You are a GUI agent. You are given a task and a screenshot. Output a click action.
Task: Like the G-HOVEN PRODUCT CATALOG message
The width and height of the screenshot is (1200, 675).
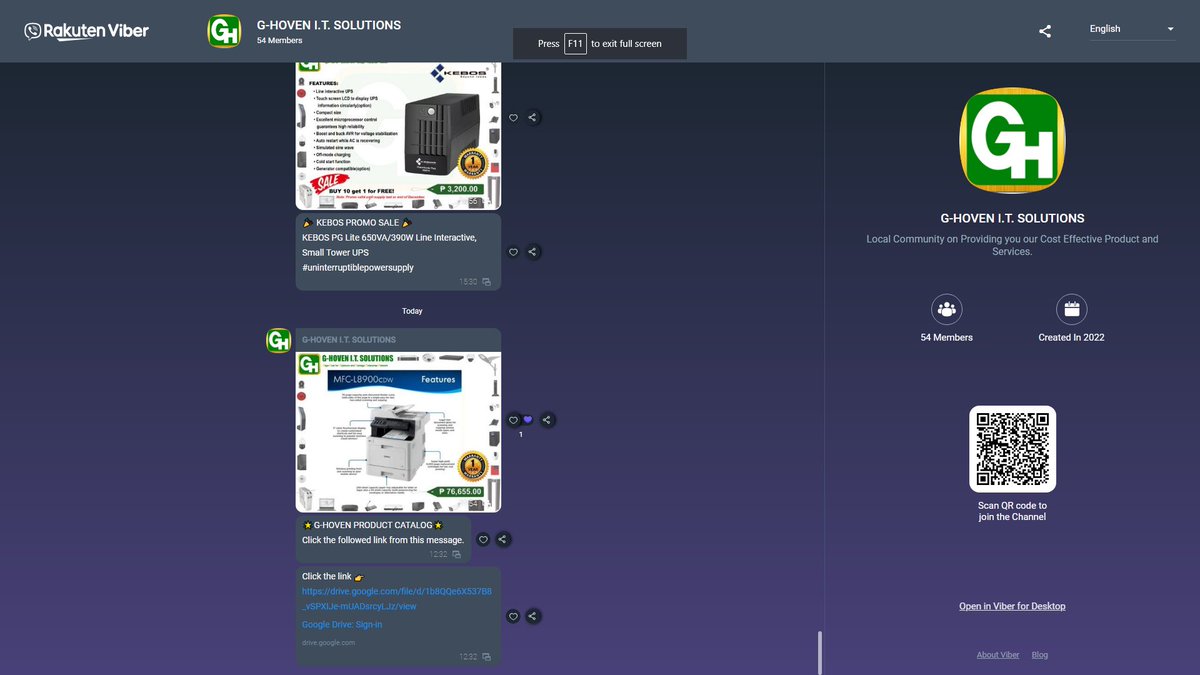coord(483,539)
